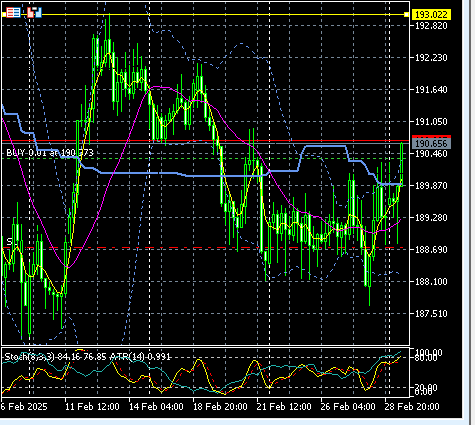This screenshot has height=425, width=475.
Task: Click the ATR(14) 0.991 indicator label
Action: coord(140,357)
